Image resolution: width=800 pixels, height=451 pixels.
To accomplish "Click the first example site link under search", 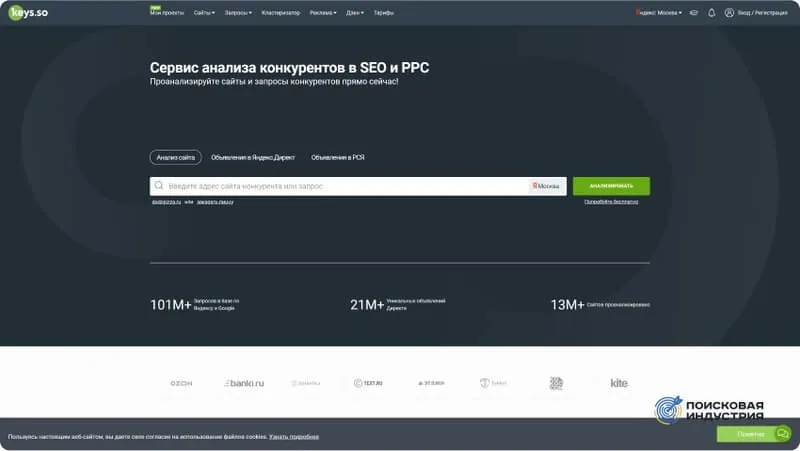I will 166,202.
